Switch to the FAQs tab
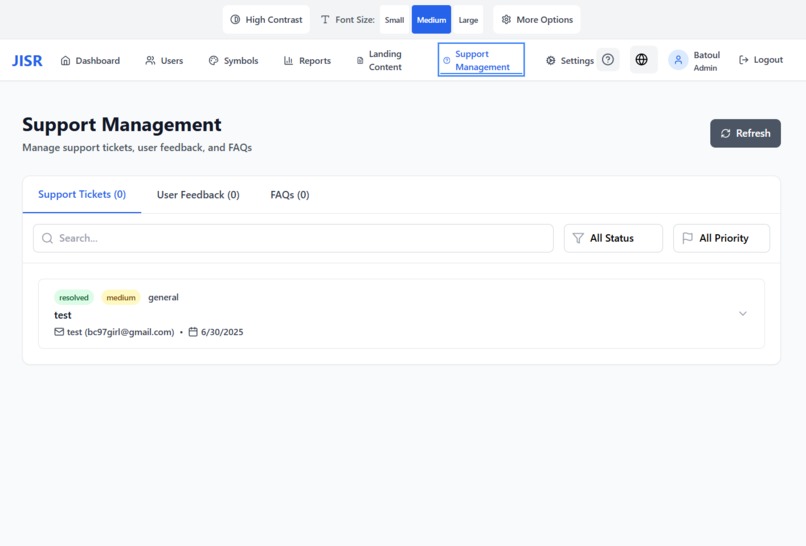Screen dimensions: 806x546 (290, 195)
